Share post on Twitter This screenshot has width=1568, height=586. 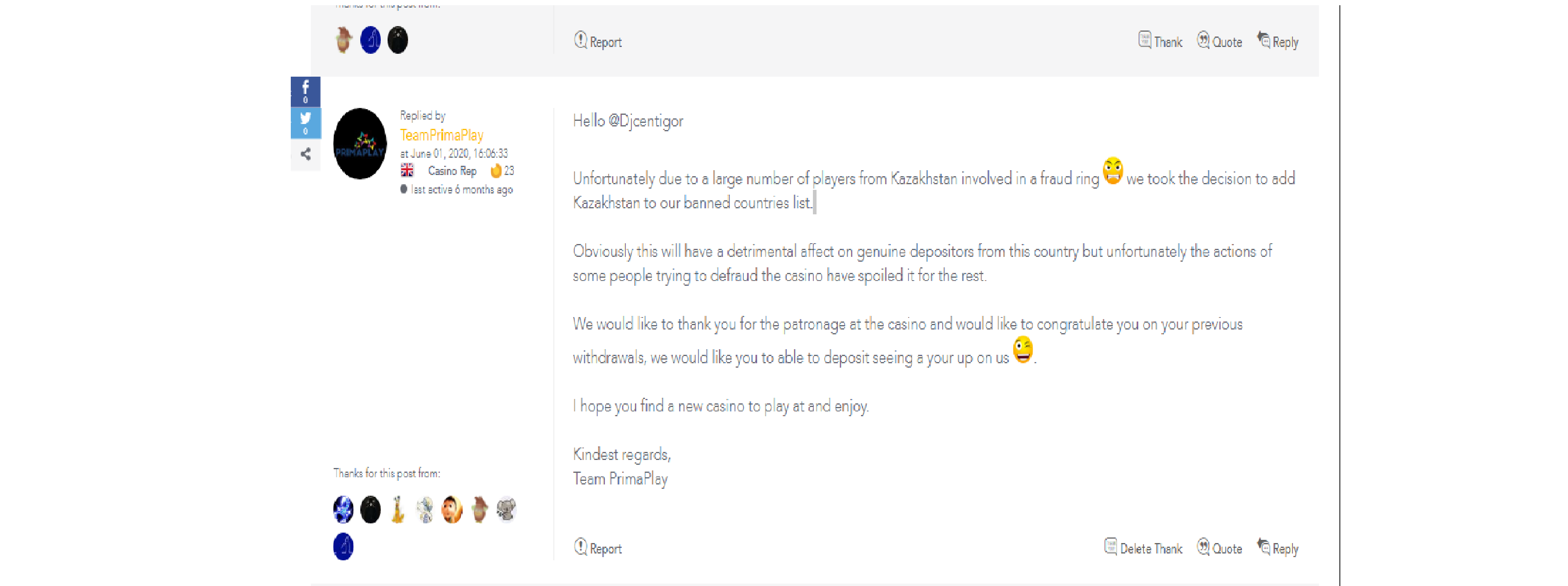(306, 122)
